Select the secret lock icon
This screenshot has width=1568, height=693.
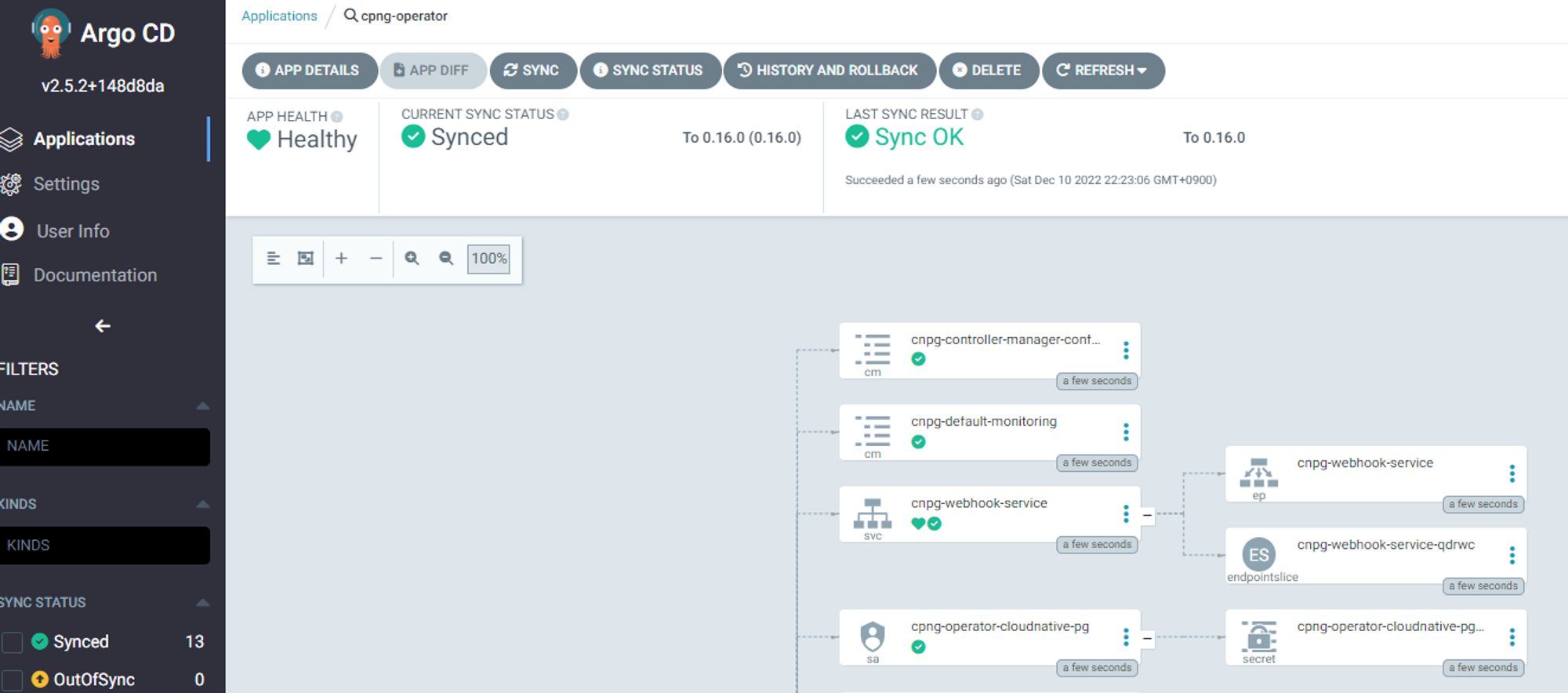tap(1259, 637)
